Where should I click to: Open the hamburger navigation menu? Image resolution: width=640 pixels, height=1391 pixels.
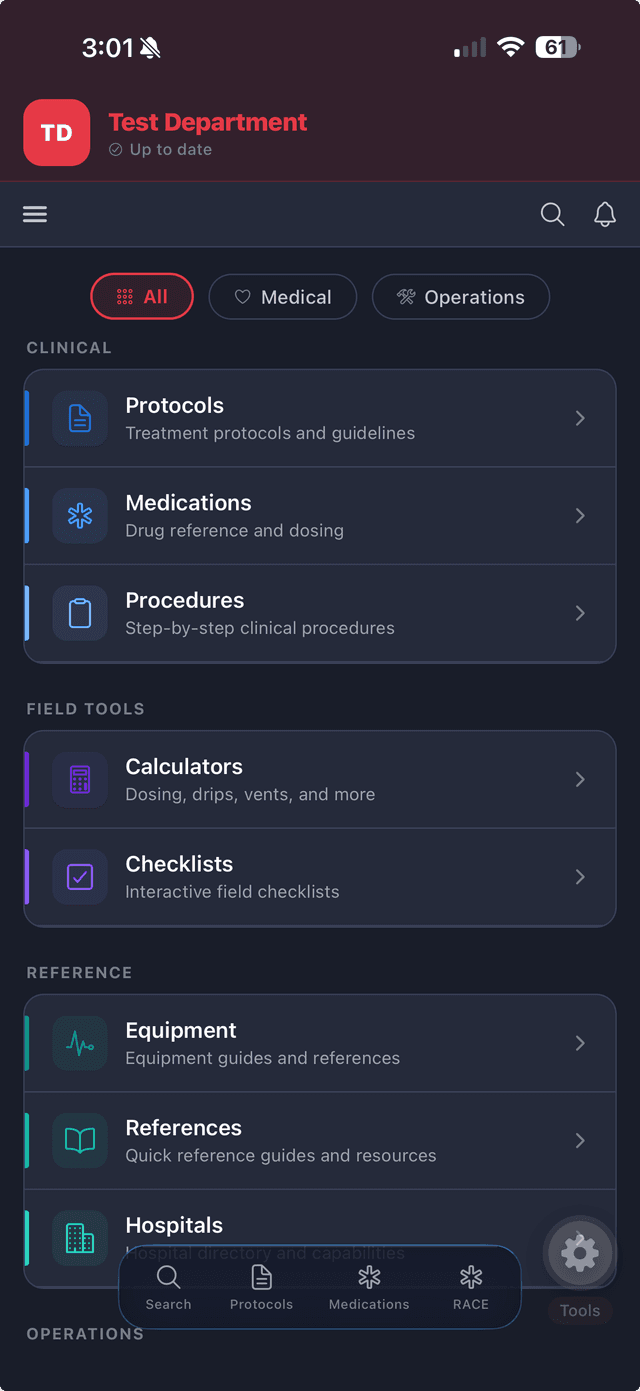coord(35,214)
